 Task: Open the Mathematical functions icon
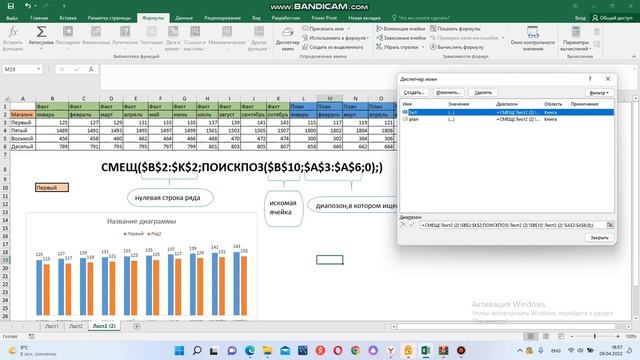pyautogui.click(x=227, y=32)
